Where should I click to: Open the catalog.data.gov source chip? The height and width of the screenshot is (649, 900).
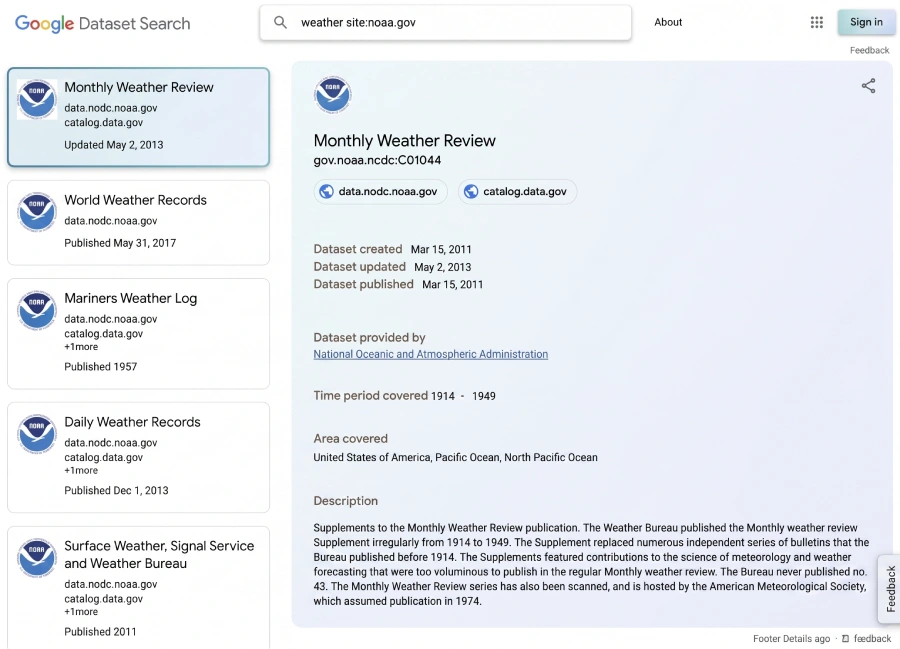coord(517,192)
